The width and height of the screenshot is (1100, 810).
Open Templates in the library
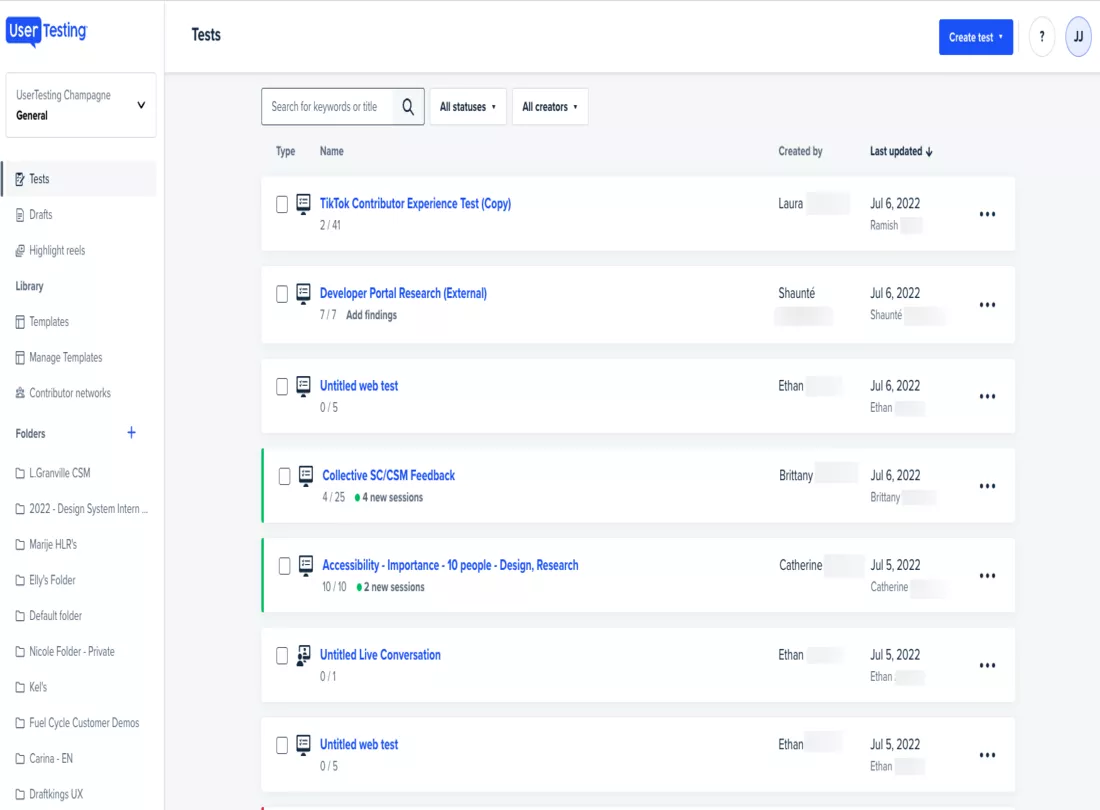(49, 322)
